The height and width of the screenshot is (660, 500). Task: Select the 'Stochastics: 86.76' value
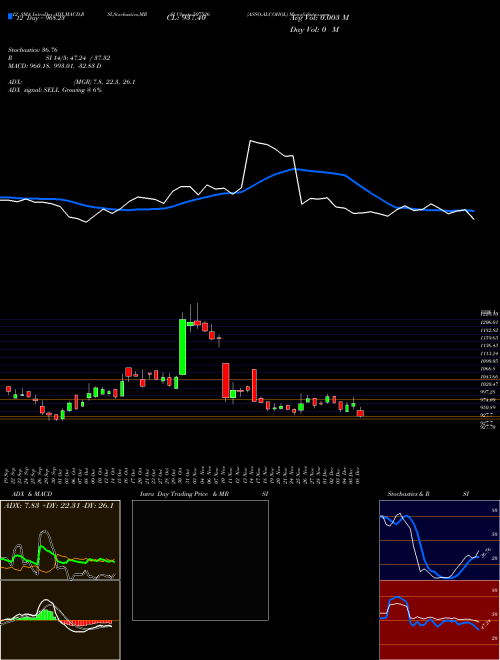coord(33,50)
